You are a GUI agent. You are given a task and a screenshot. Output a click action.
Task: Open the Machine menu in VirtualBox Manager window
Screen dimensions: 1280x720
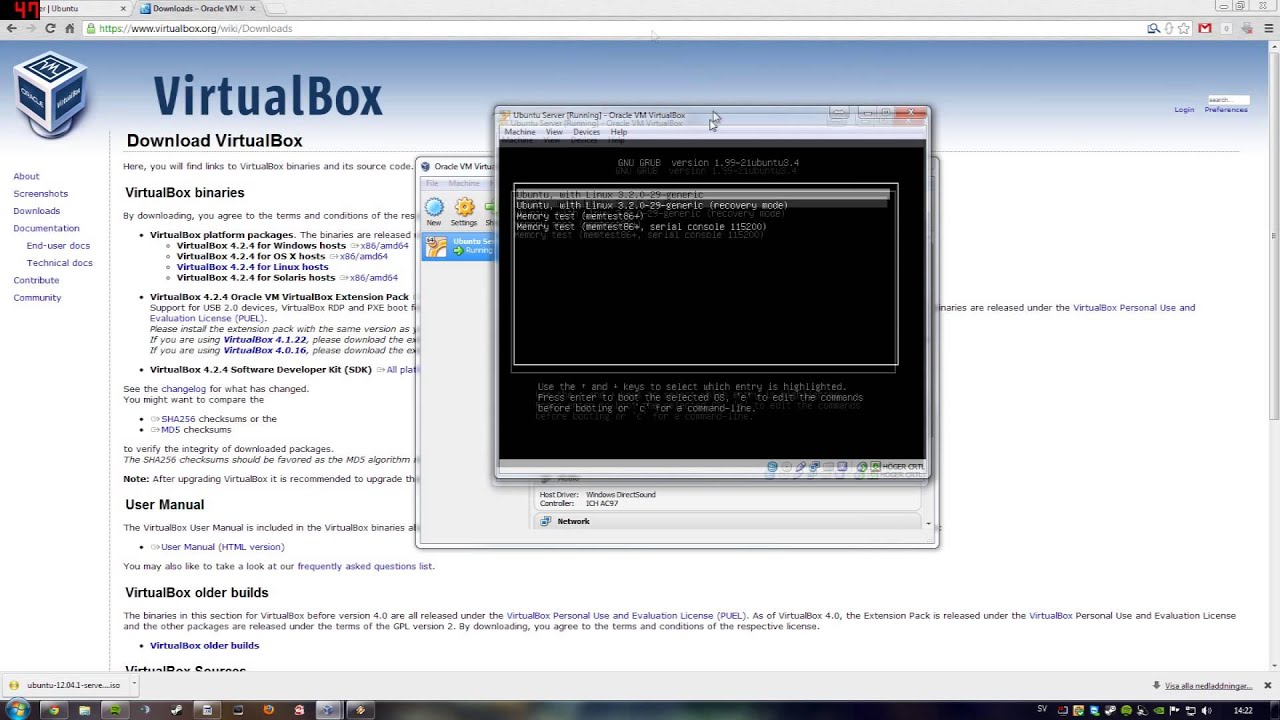[463, 183]
